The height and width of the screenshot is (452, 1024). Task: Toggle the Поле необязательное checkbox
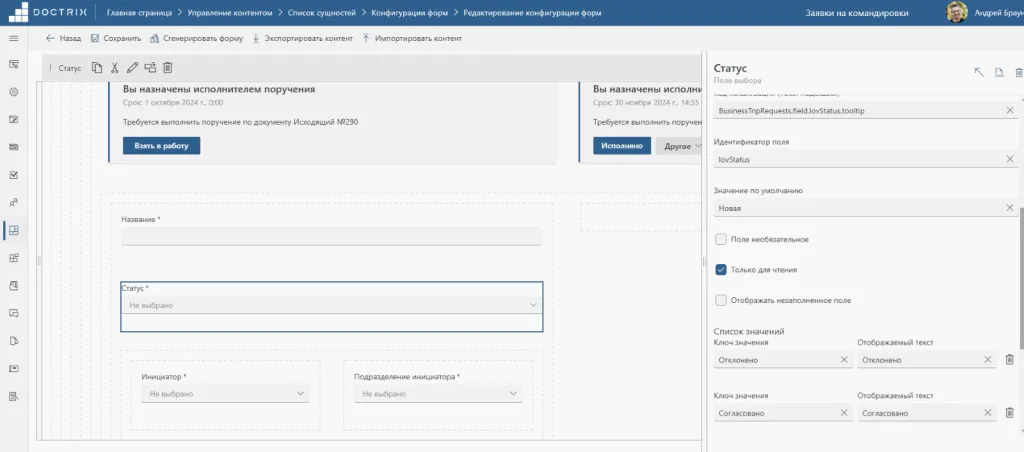click(721, 239)
